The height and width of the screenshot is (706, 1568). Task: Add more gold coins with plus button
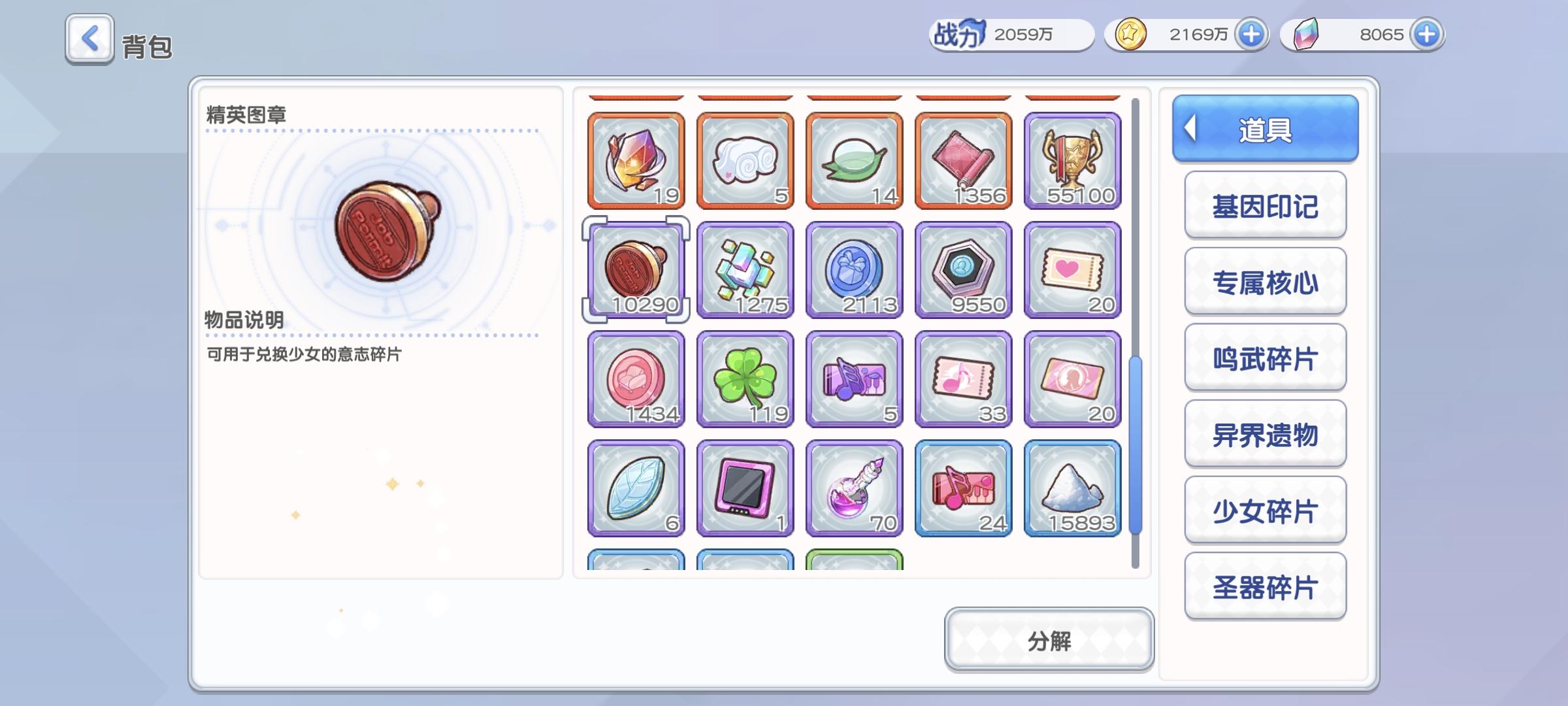1250,34
